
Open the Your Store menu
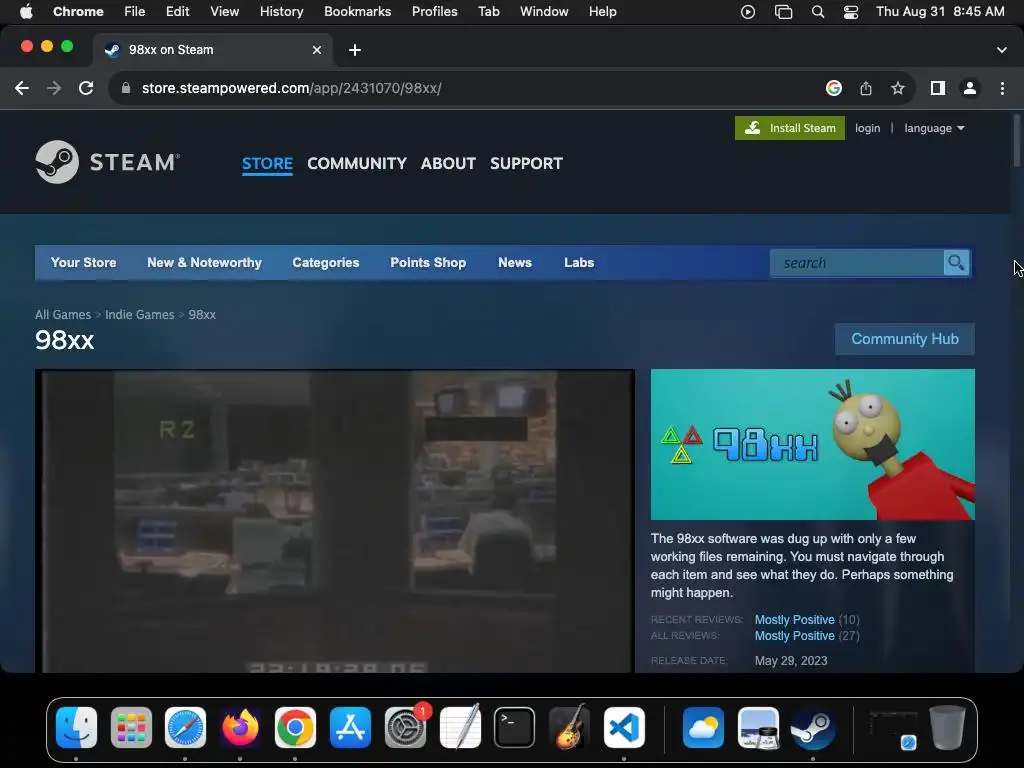click(x=84, y=263)
